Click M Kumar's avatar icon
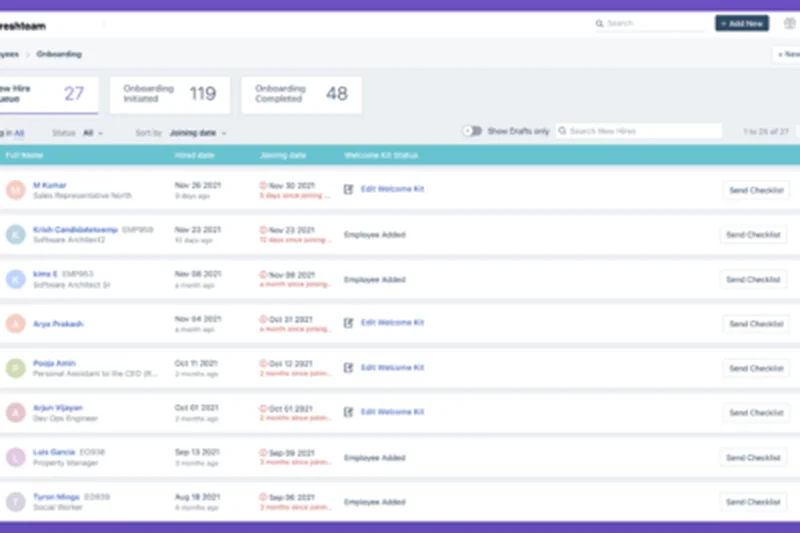 (16, 190)
